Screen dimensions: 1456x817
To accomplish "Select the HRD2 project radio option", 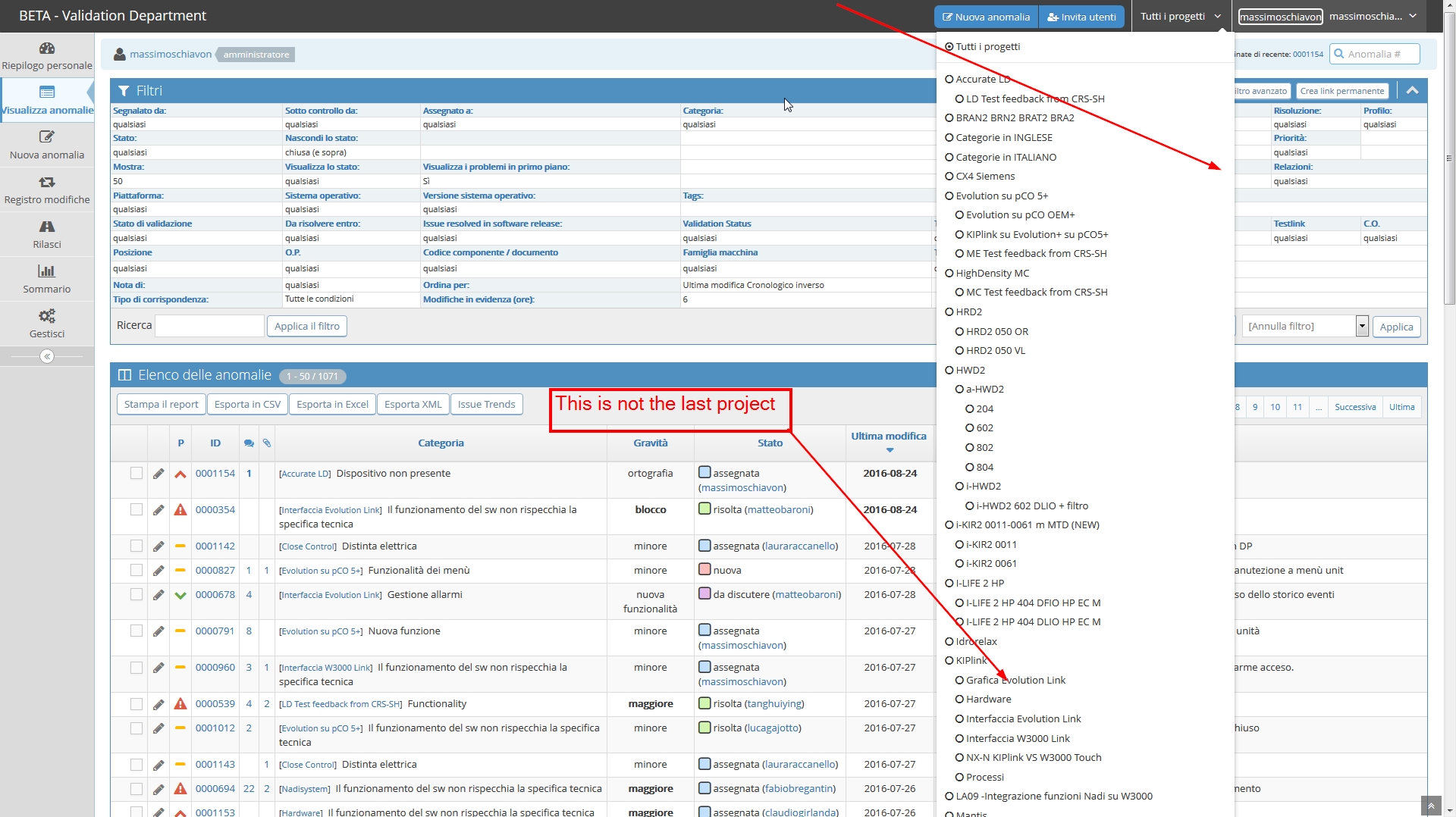I will 949,312.
